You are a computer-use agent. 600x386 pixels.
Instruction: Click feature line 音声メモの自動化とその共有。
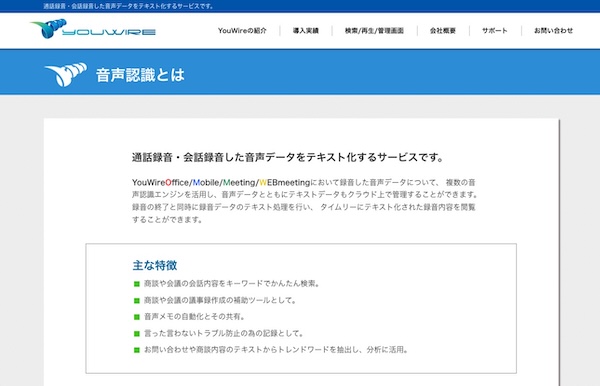pos(194,317)
